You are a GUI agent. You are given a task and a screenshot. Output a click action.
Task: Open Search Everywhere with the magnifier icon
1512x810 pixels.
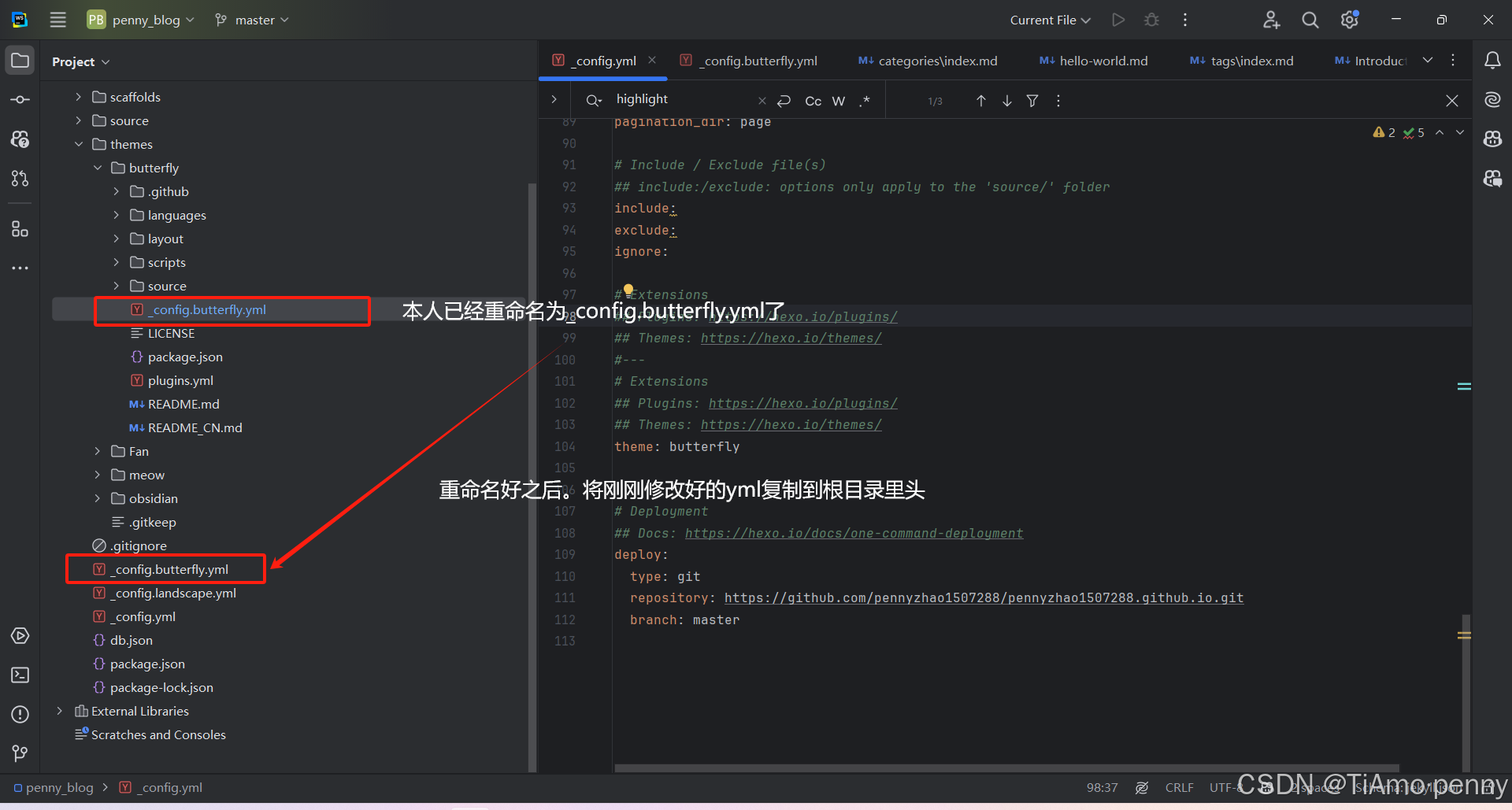[x=1310, y=20]
